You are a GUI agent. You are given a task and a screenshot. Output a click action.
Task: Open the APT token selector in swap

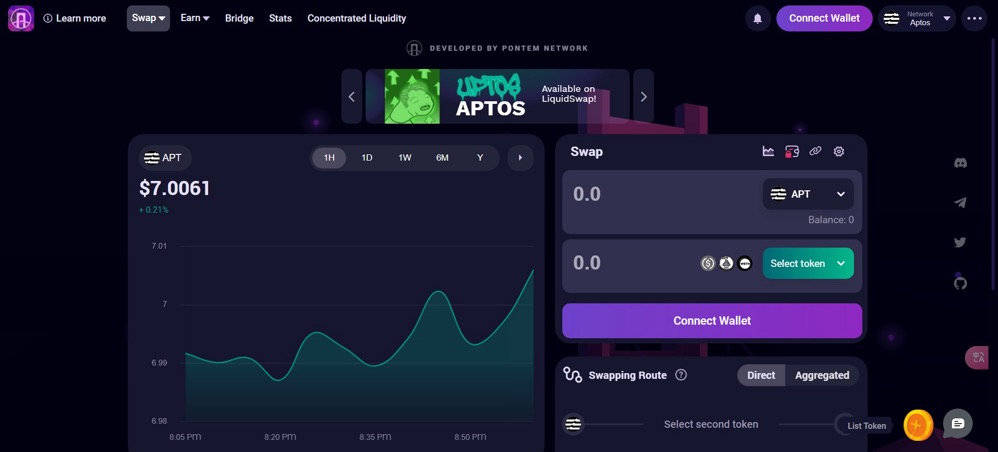point(808,194)
